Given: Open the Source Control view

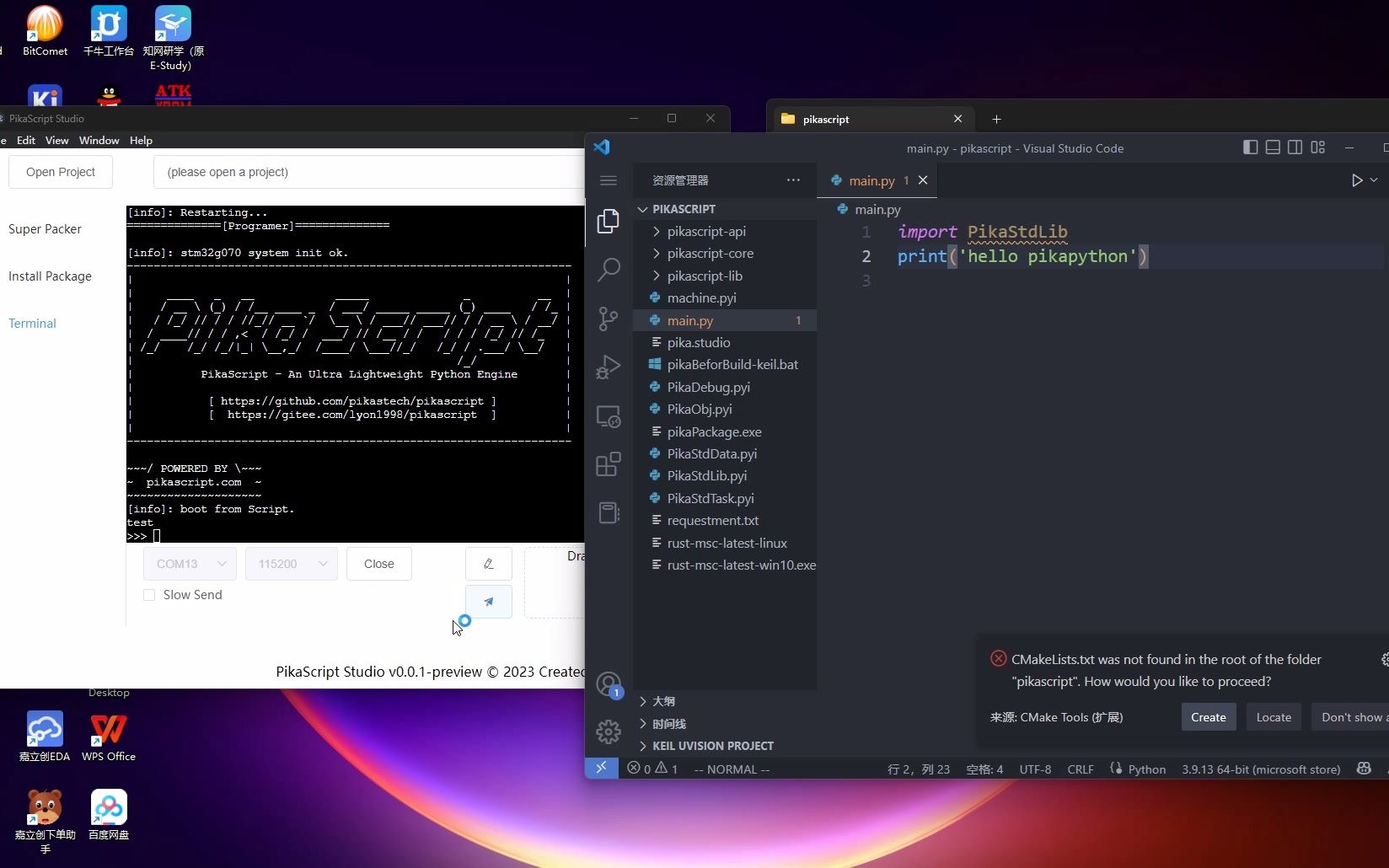Looking at the screenshot, I should tap(609, 319).
